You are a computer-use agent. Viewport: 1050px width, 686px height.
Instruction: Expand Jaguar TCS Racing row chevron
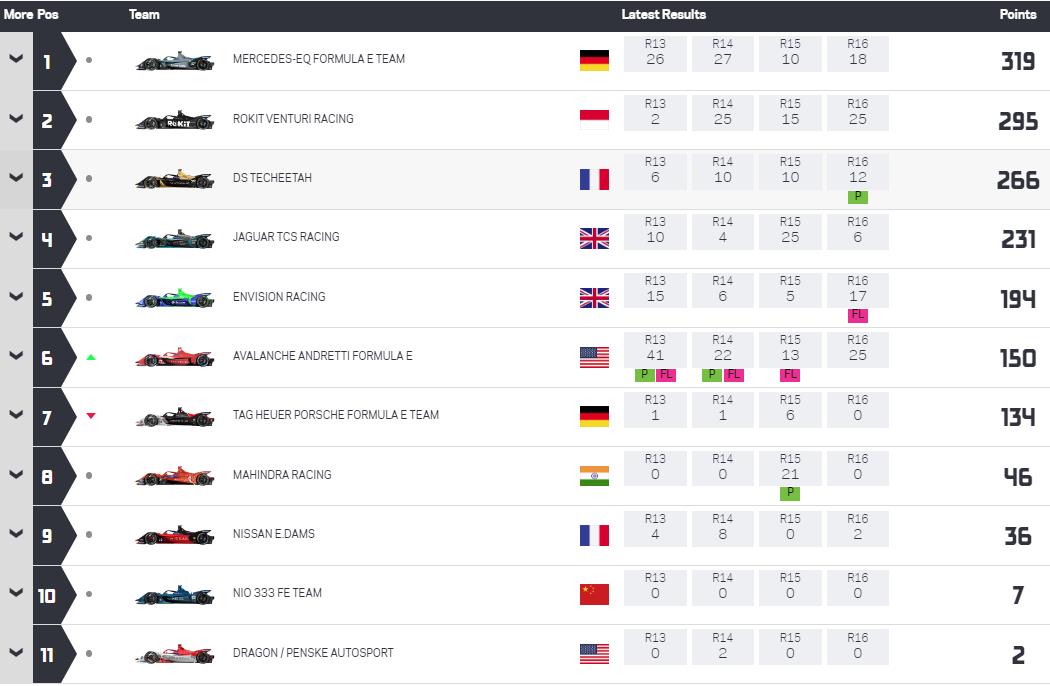16,236
